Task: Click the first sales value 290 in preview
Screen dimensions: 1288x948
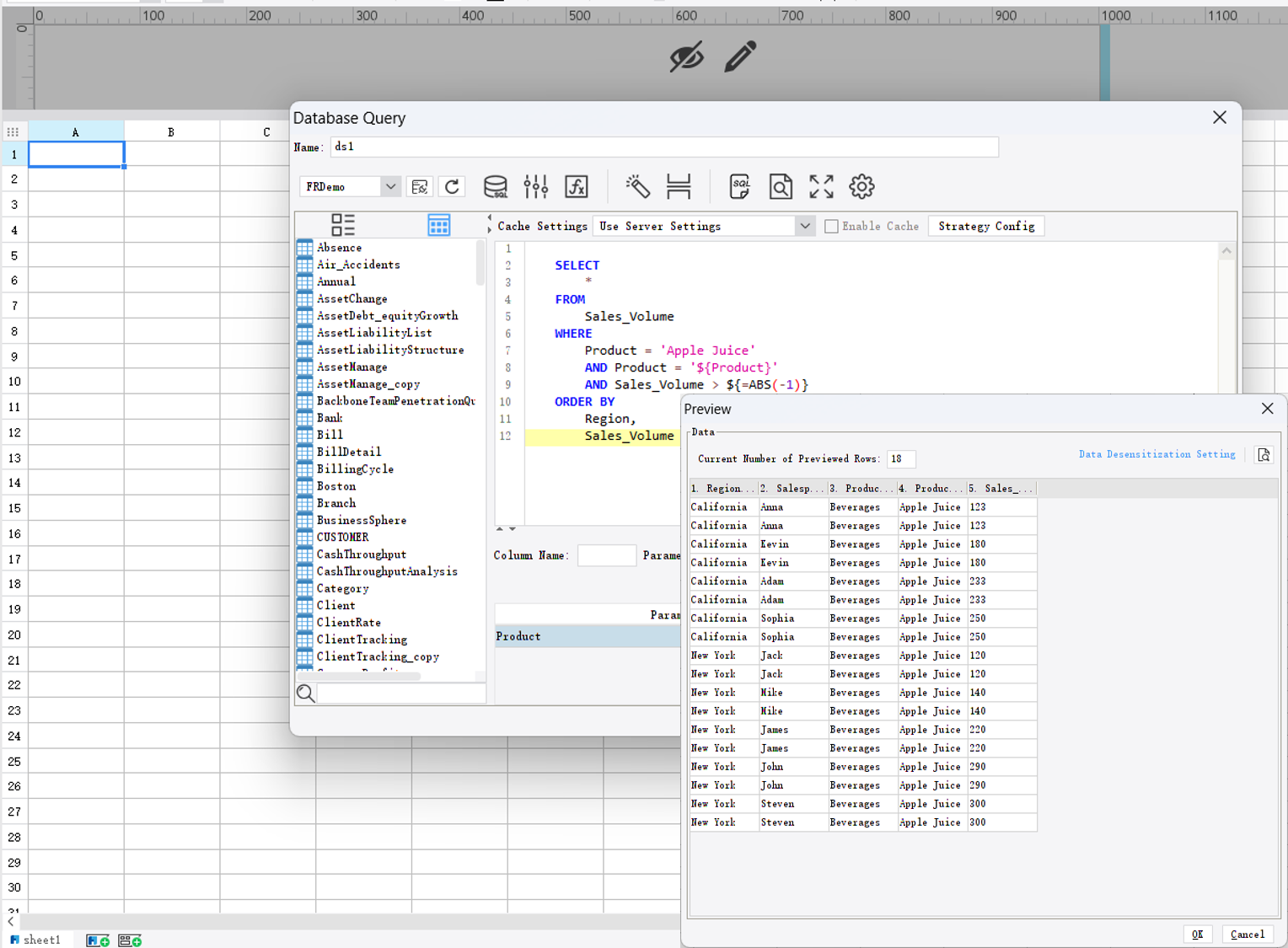Action: 1002,767
